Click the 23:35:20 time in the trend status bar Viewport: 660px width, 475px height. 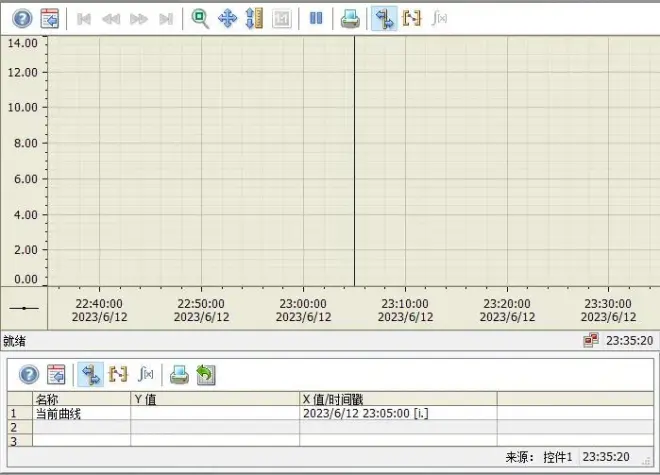click(x=629, y=340)
